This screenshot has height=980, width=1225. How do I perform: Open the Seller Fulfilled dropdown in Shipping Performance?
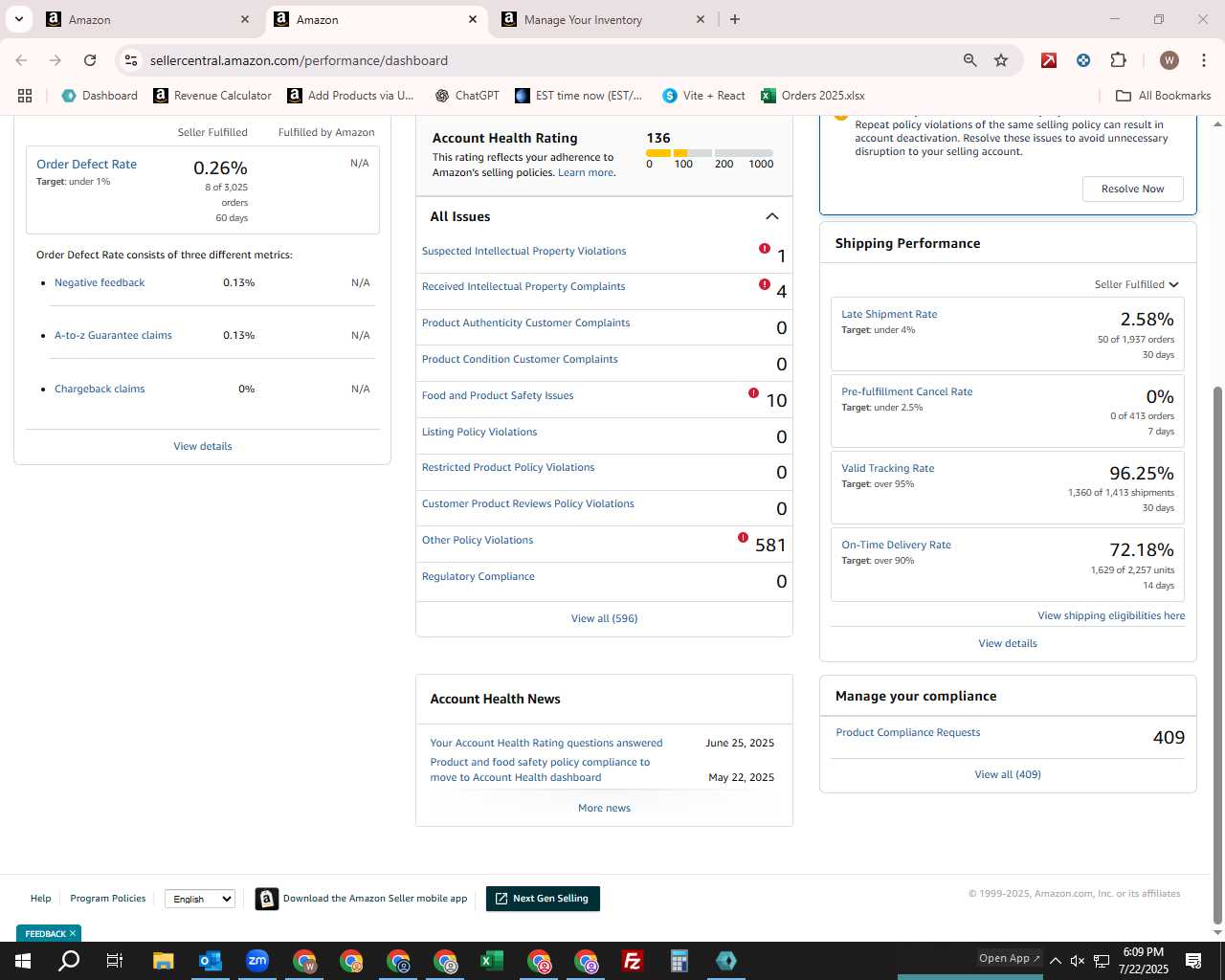(1137, 284)
